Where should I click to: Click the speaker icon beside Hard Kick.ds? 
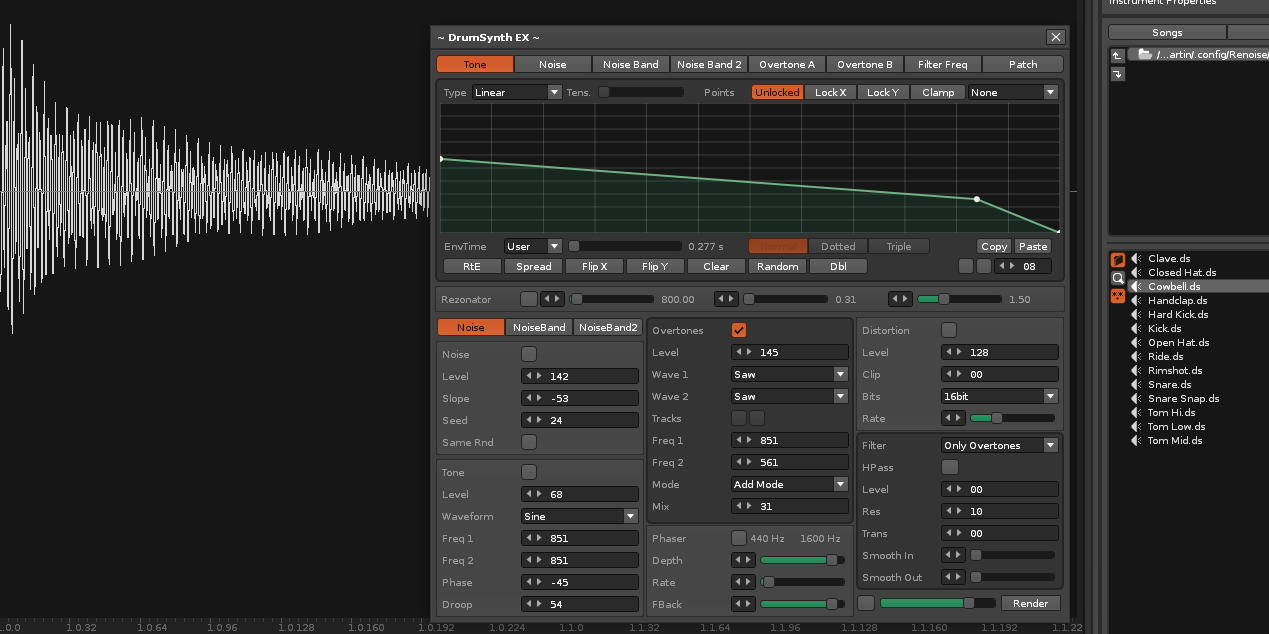coord(1137,315)
